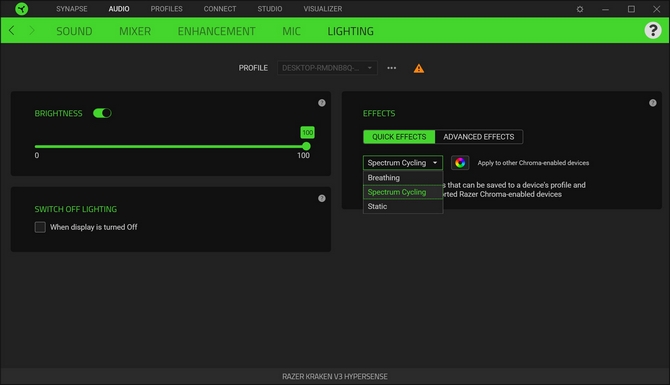Choose Static lighting effect
Image resolution: width=670 pixels, height=385 pixels.
(403, 206)
